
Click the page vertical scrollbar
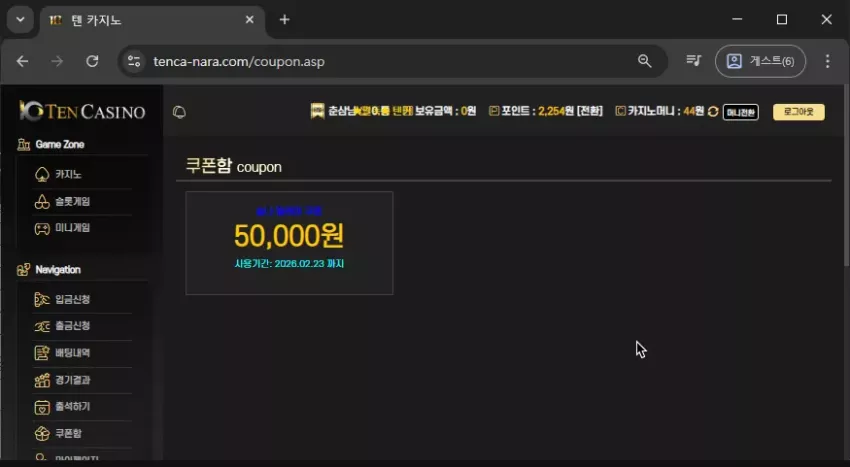point(847,175)
